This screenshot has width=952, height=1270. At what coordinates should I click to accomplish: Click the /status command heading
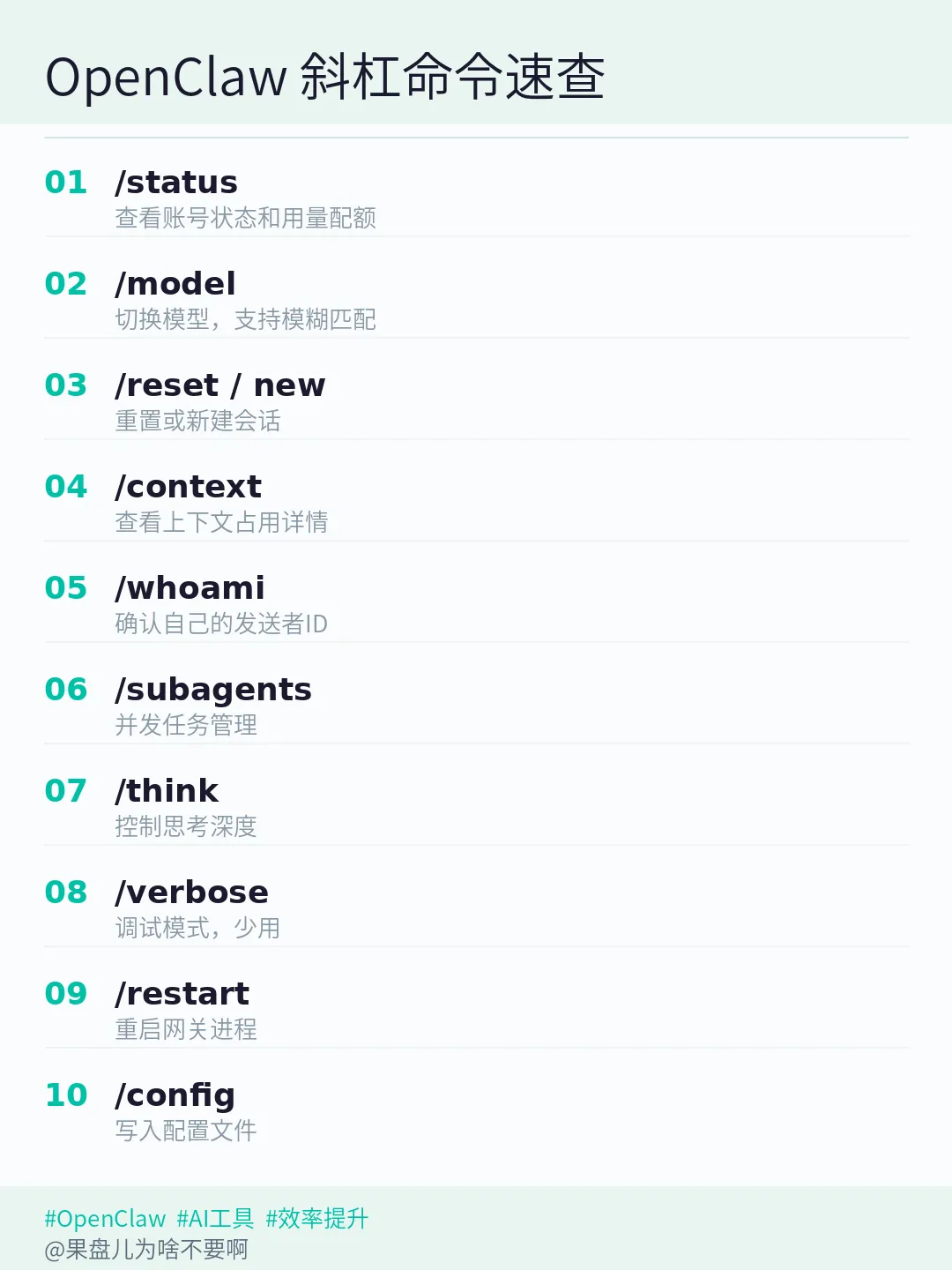(x=176, y=183)
